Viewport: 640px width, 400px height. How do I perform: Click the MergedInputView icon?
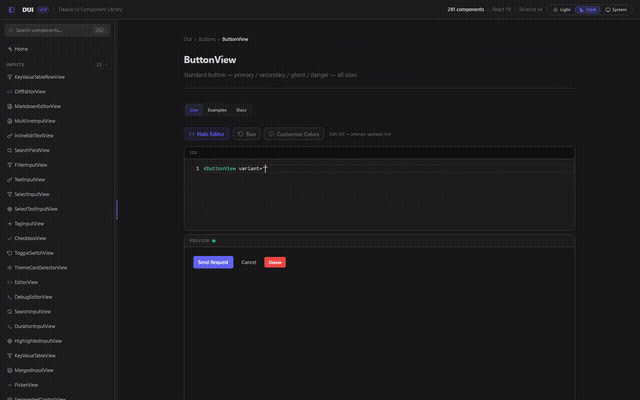coord(9,371)
